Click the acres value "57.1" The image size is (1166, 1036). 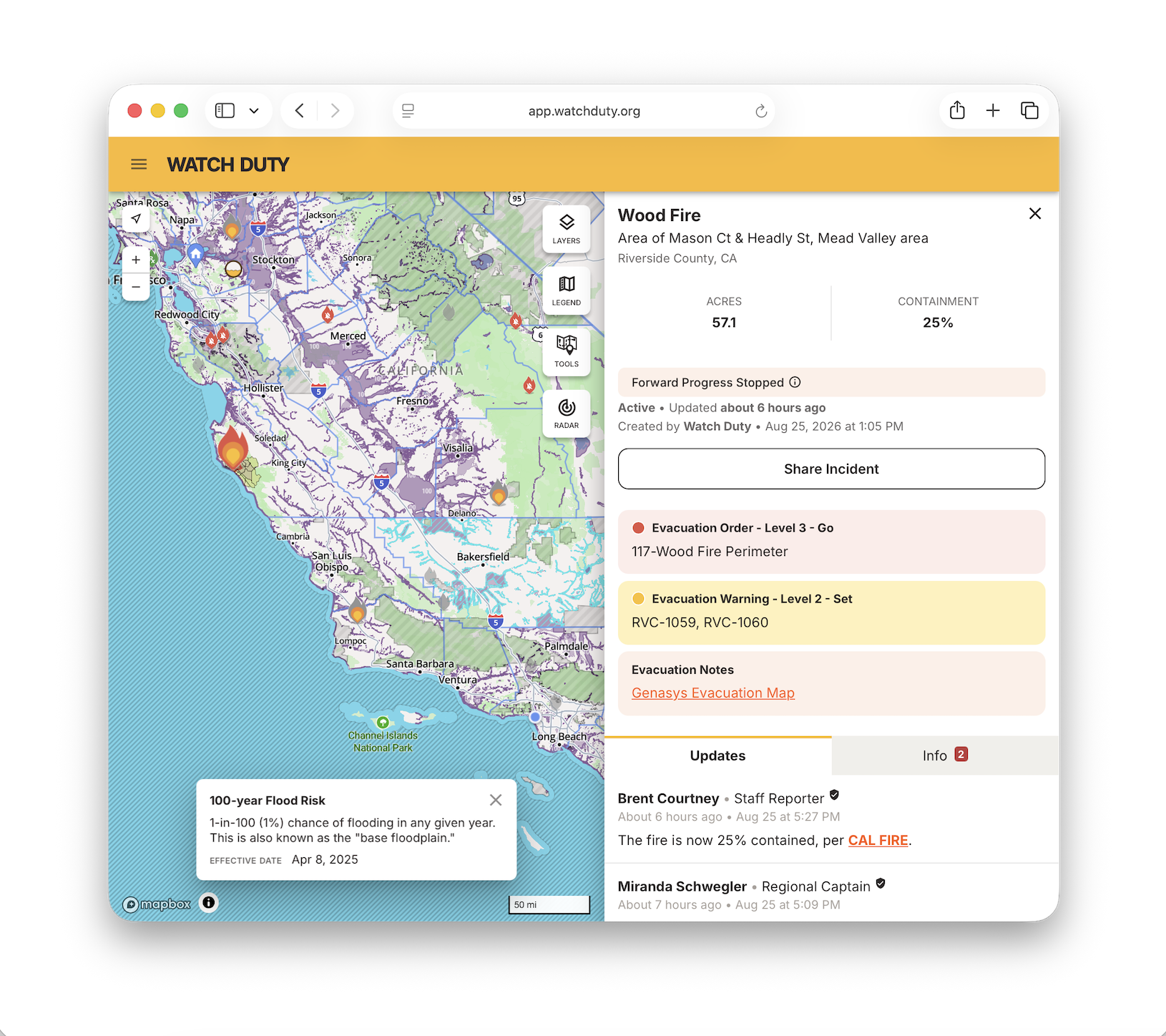click(724, 323)
